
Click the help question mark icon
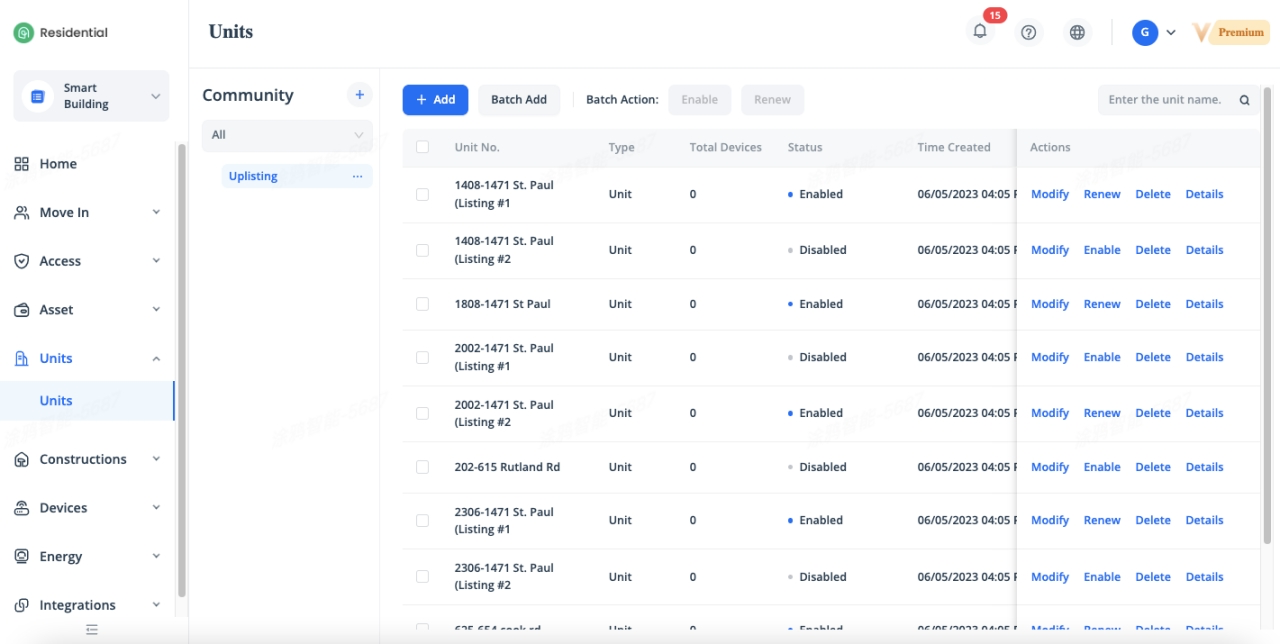coord(1028,32)
